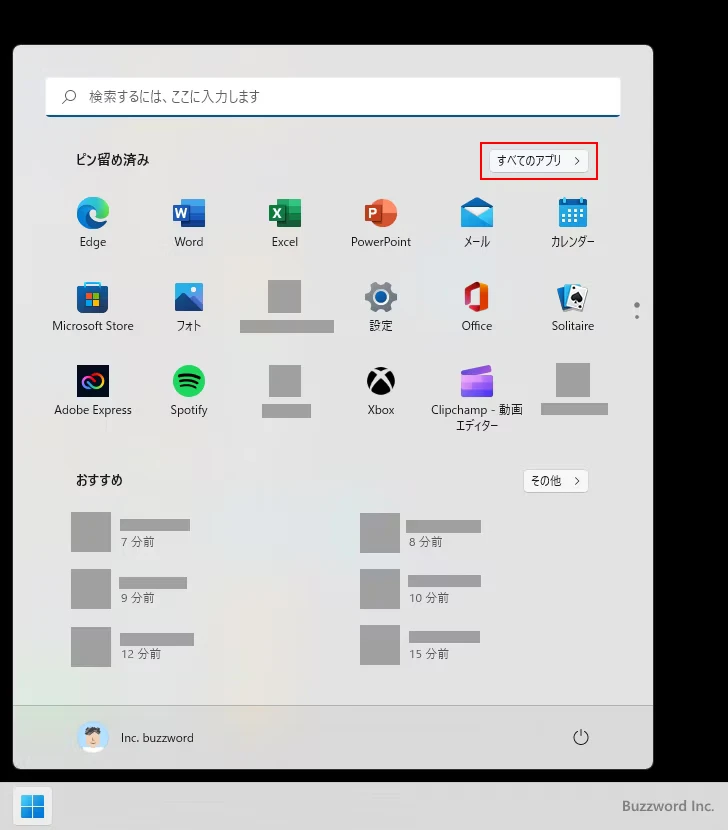Expand recommended items via その他 button
This screenshot has width=728, height=830.
click(x=555, y=481)
